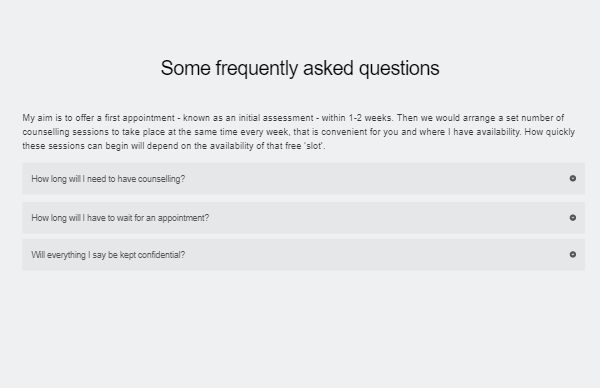Click the words "initial assessment" in the paragraph

coord(276,118)
